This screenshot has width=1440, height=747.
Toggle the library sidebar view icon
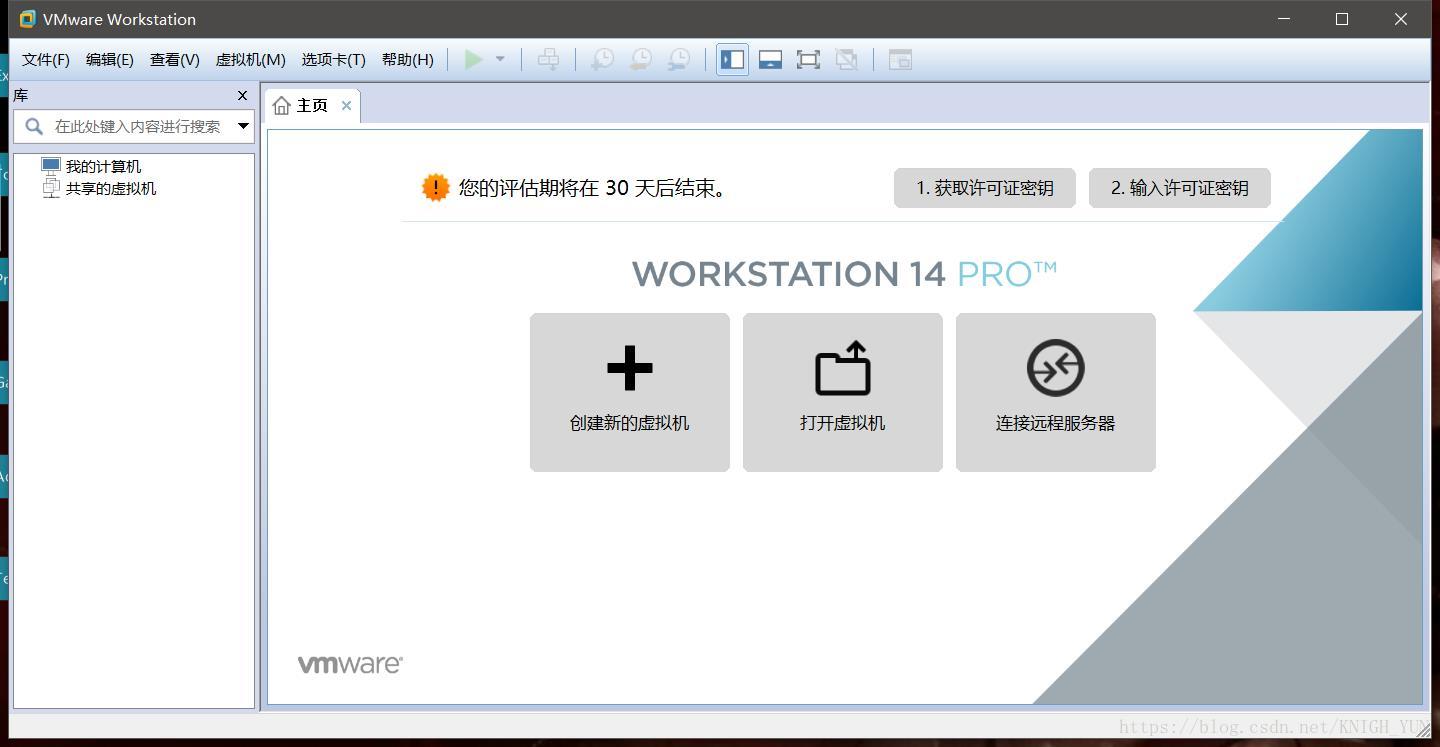(x=732, y=60)
